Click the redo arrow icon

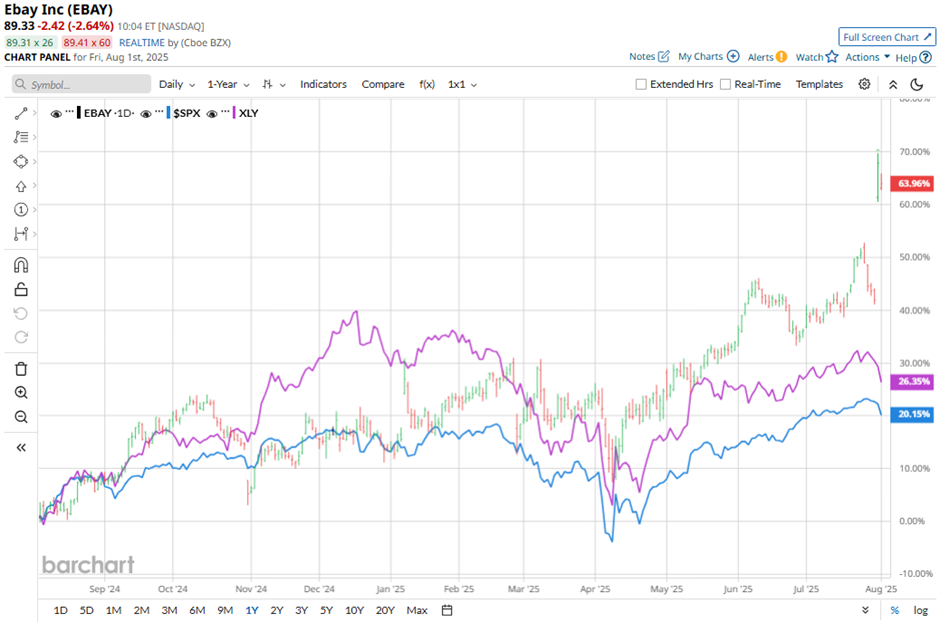click(21, 337)
